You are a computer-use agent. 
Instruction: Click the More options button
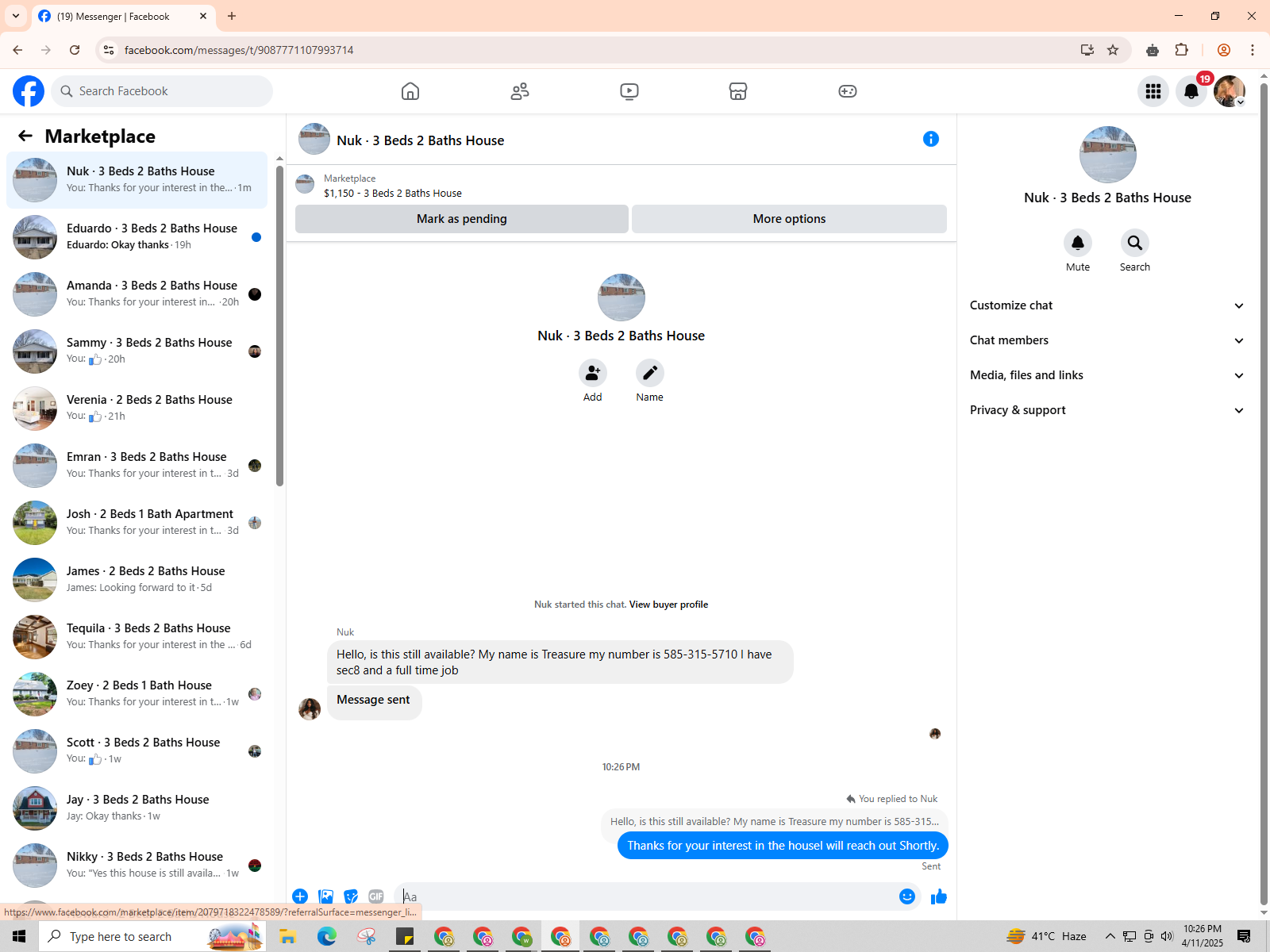coord(789,219)
